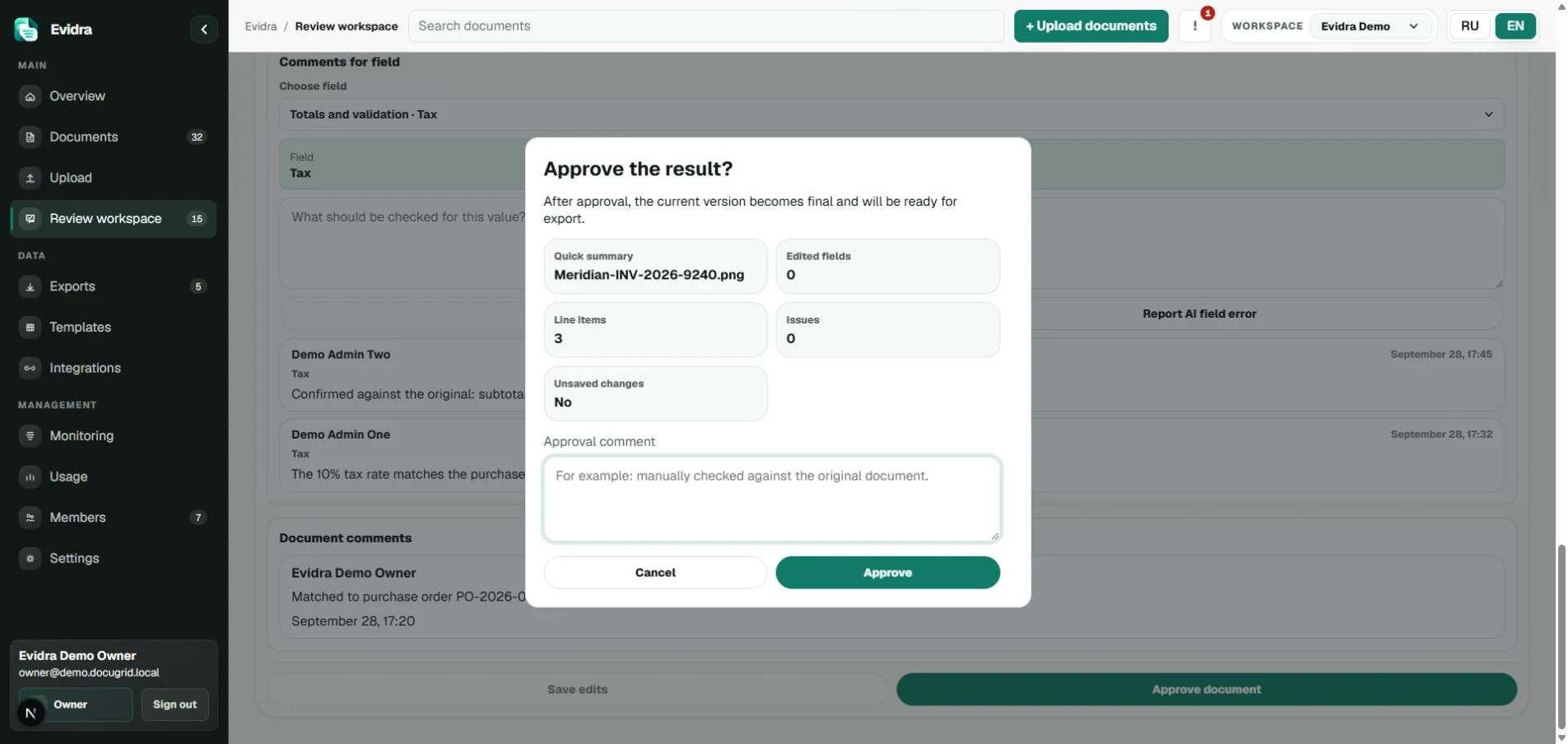Screen dimensions: 1568x744
Task: Click the Upload arrow icon in sidebar
Action: pos(30,178)
